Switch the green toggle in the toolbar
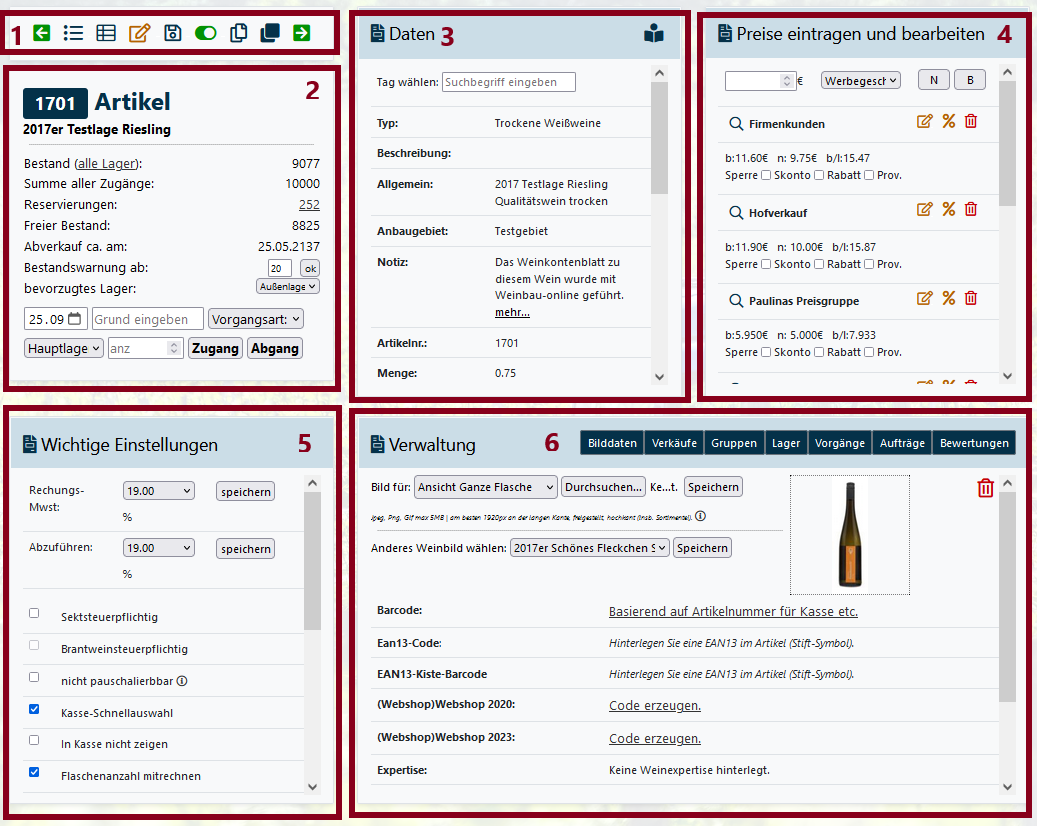1037x826 pixels. (205, 33)
